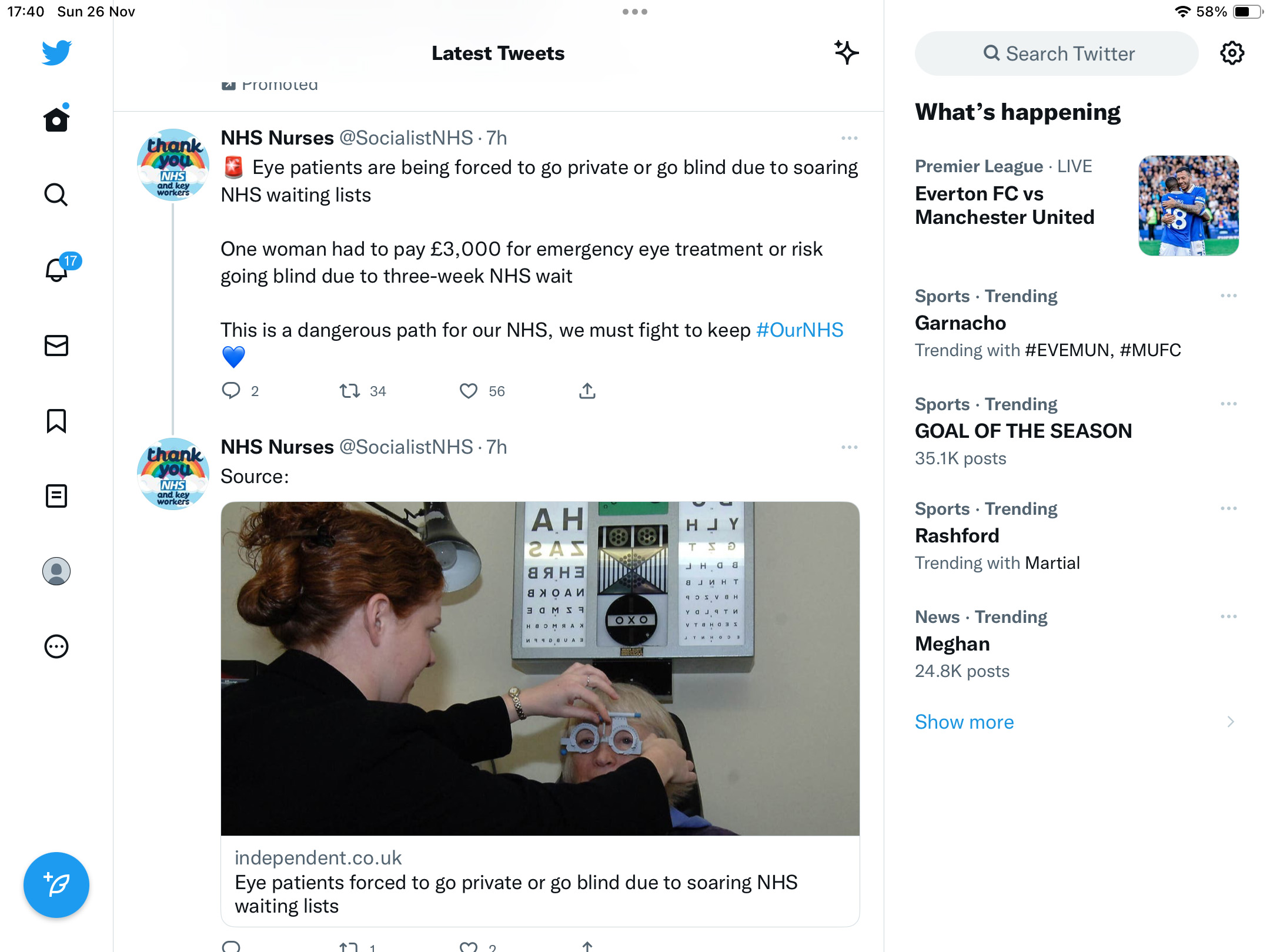This screenshot has width=1270, height=952.
Task: Switch timeline view with sparkle icon
Action: point(846,53)
